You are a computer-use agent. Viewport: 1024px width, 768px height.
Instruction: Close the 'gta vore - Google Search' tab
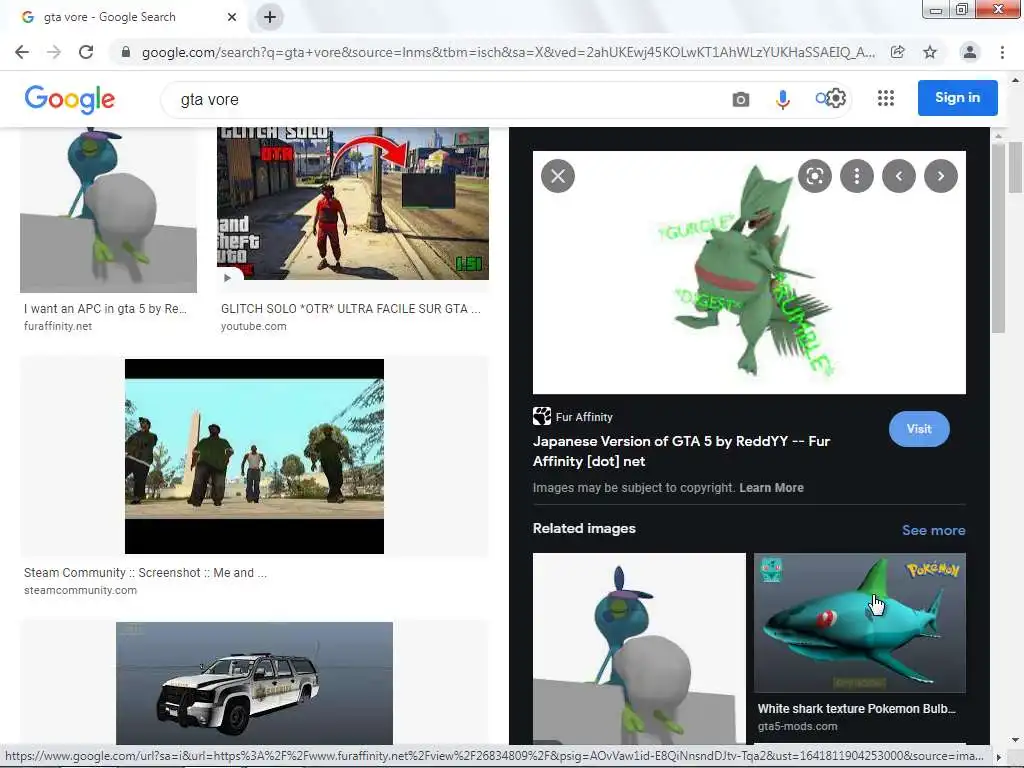(232, 17)
